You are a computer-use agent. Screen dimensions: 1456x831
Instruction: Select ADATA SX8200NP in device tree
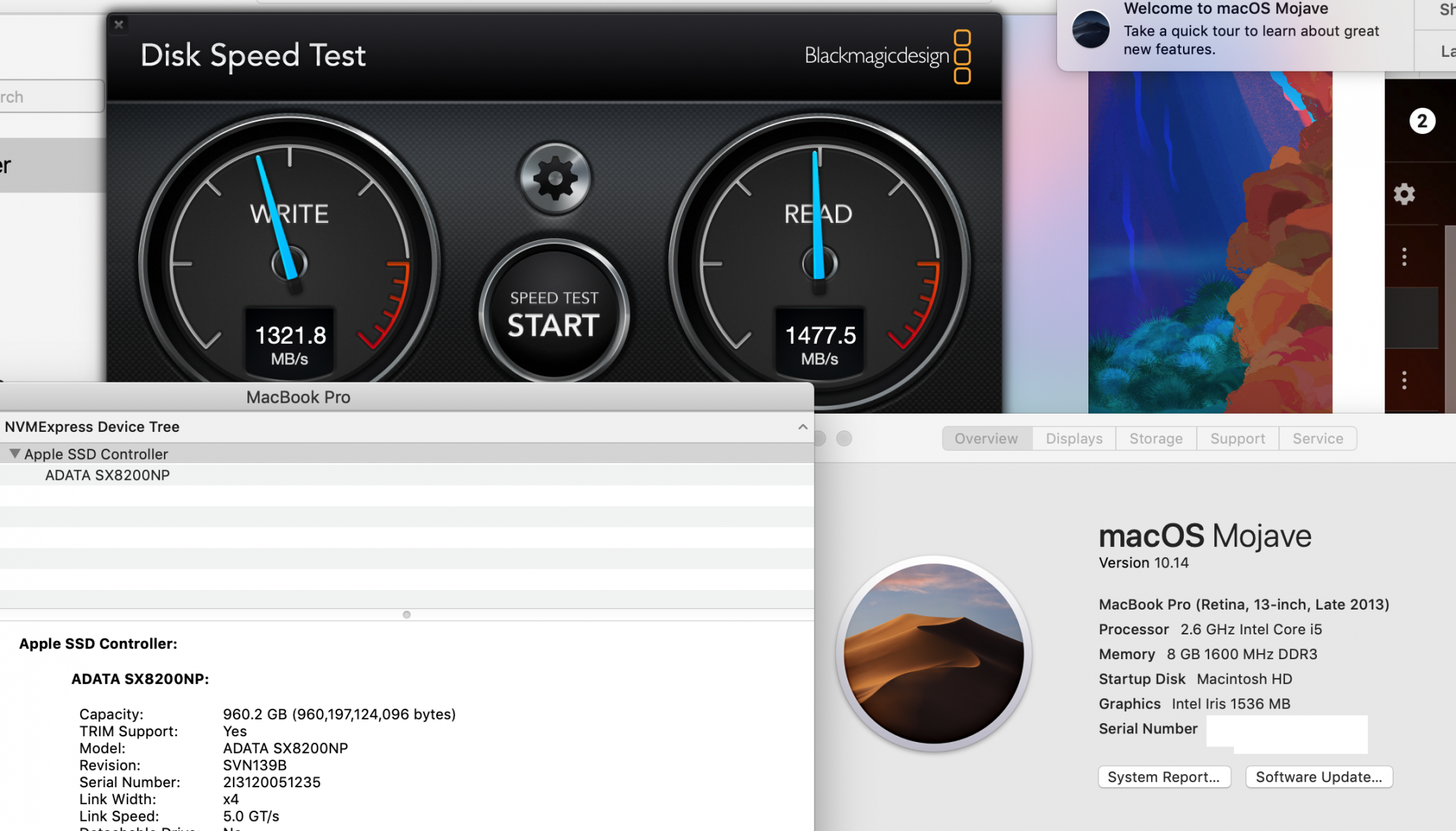pyautogui.click(x=108, y=475)
